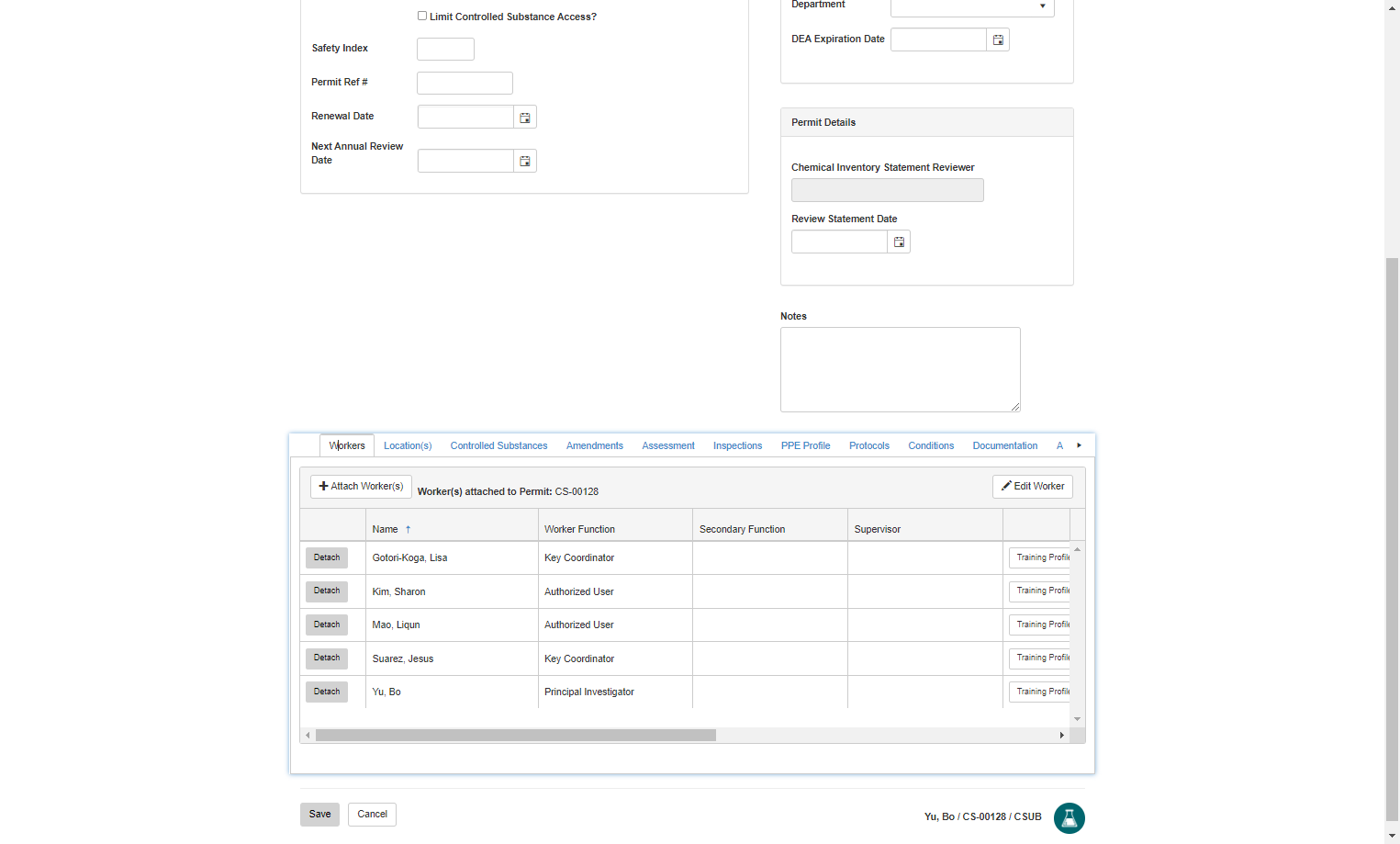Click the Attach Worker(s) button
Screen dimensions: 1400x844
(x=361, y=487)
